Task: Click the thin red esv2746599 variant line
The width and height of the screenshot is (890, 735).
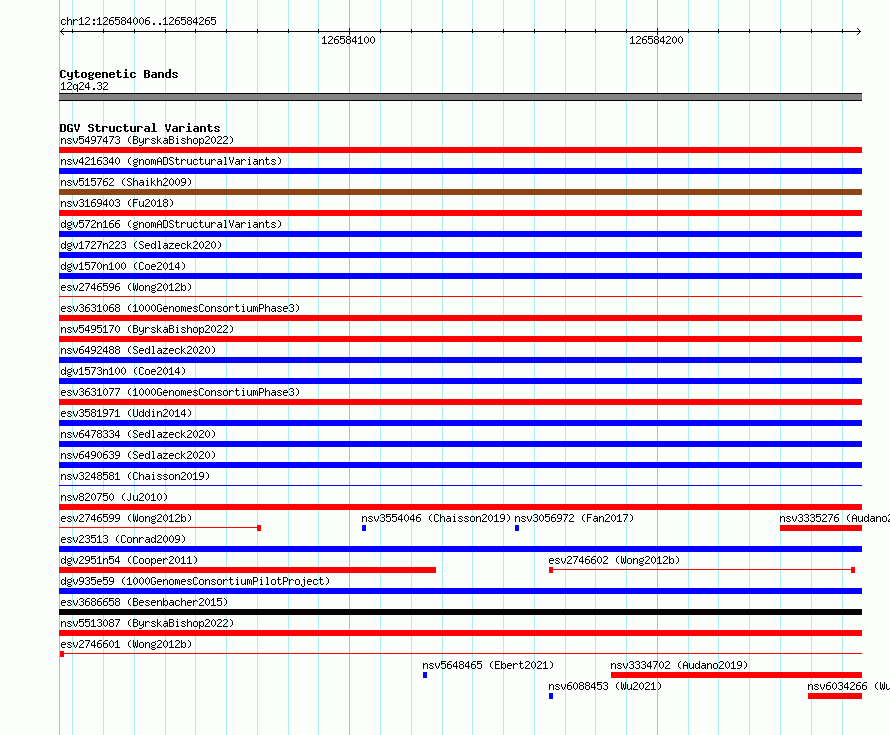Action: [x=160, y=528]
